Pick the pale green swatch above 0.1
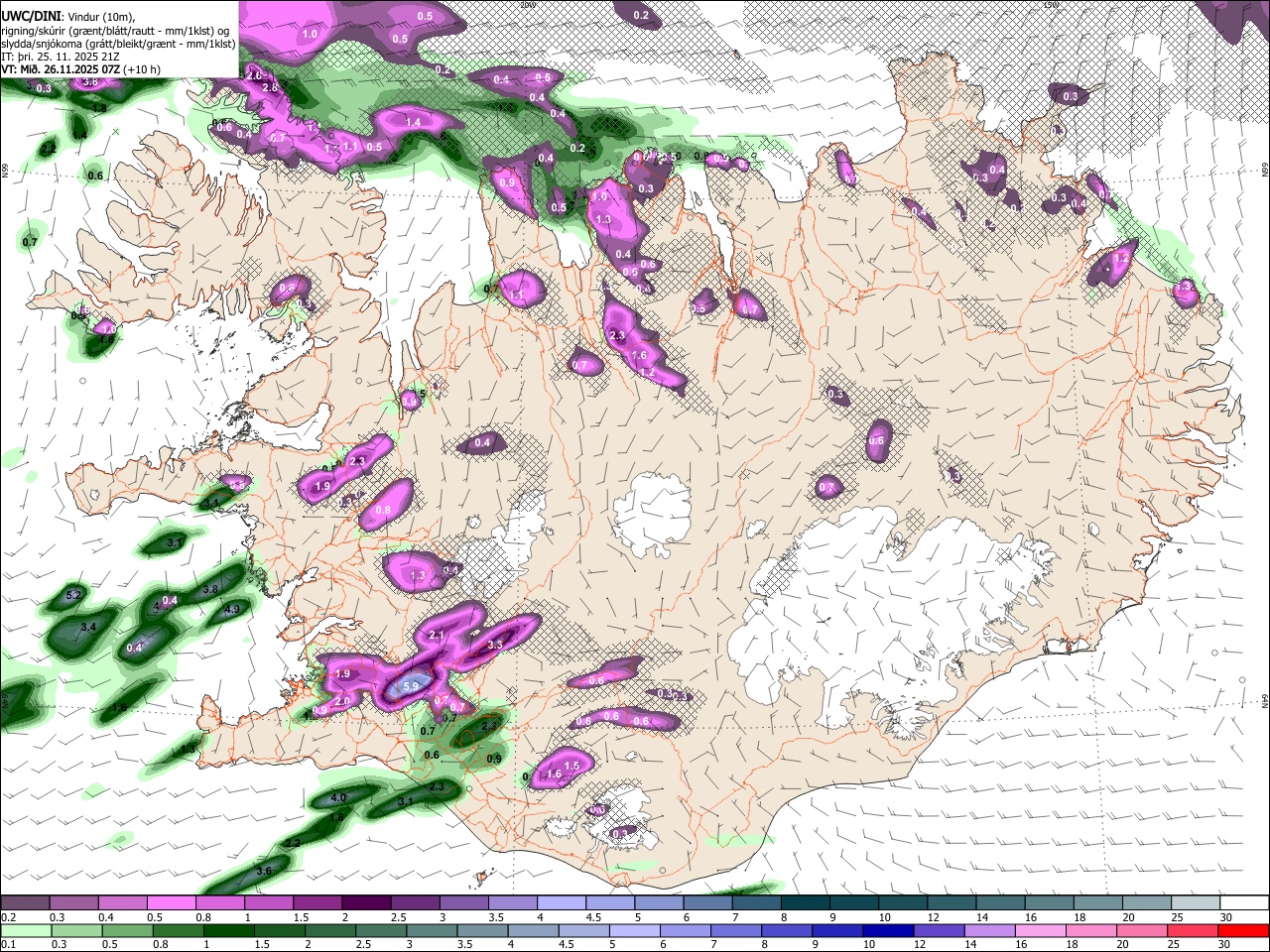Screen dimensions: 1270x952 pyautogui.click(x=26, y=931)
